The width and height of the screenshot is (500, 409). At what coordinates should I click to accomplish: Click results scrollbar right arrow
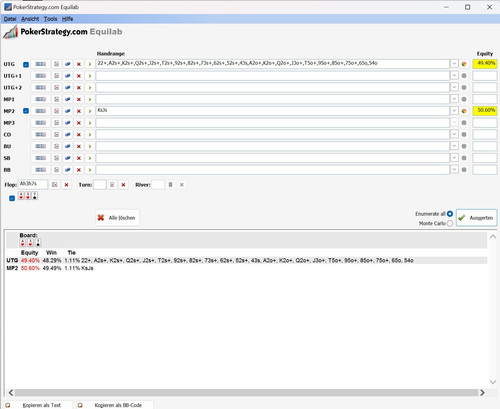coord(482,393)
